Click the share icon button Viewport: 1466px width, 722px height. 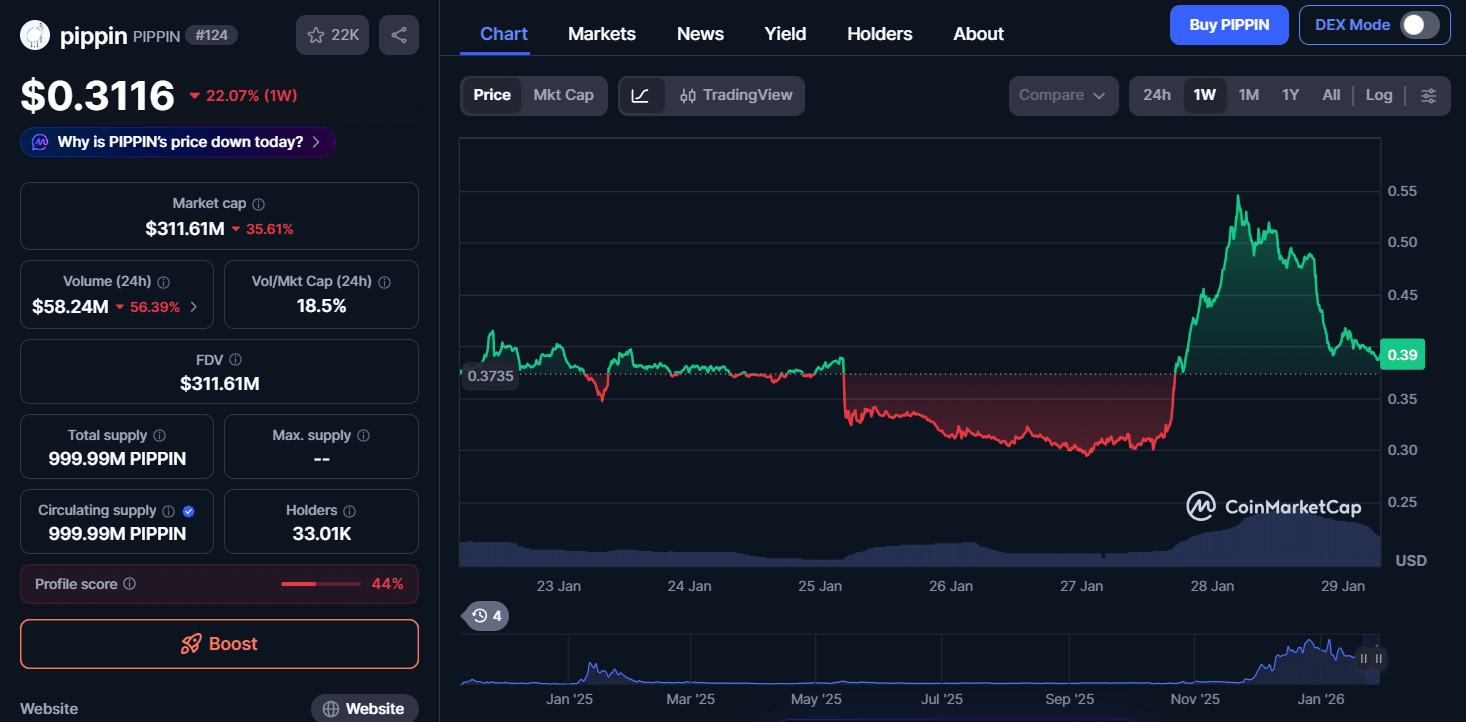pos(399,35)
